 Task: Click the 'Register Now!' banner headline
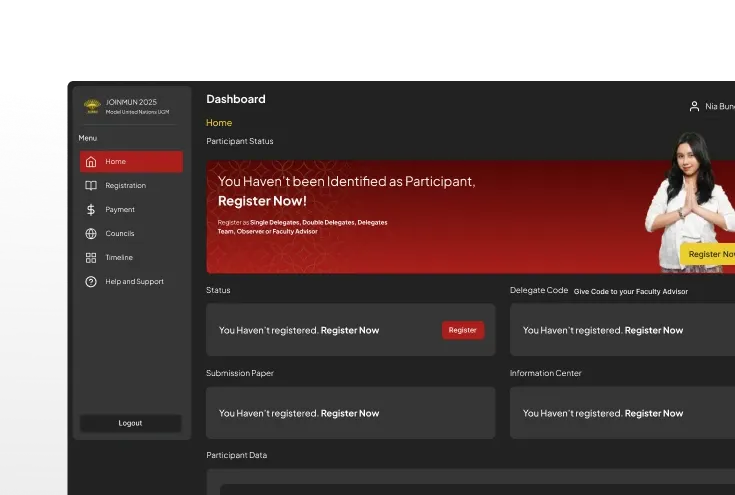pyautogui.click(x=262, y=201)
